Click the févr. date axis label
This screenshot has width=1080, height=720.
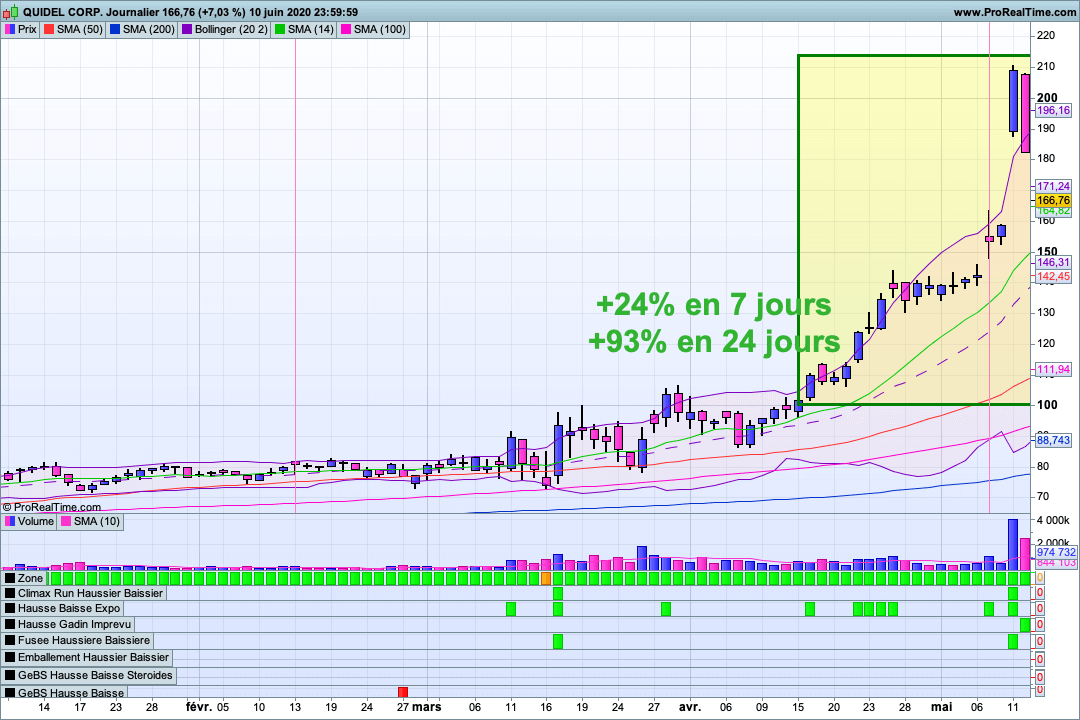(x=199, y=707)
